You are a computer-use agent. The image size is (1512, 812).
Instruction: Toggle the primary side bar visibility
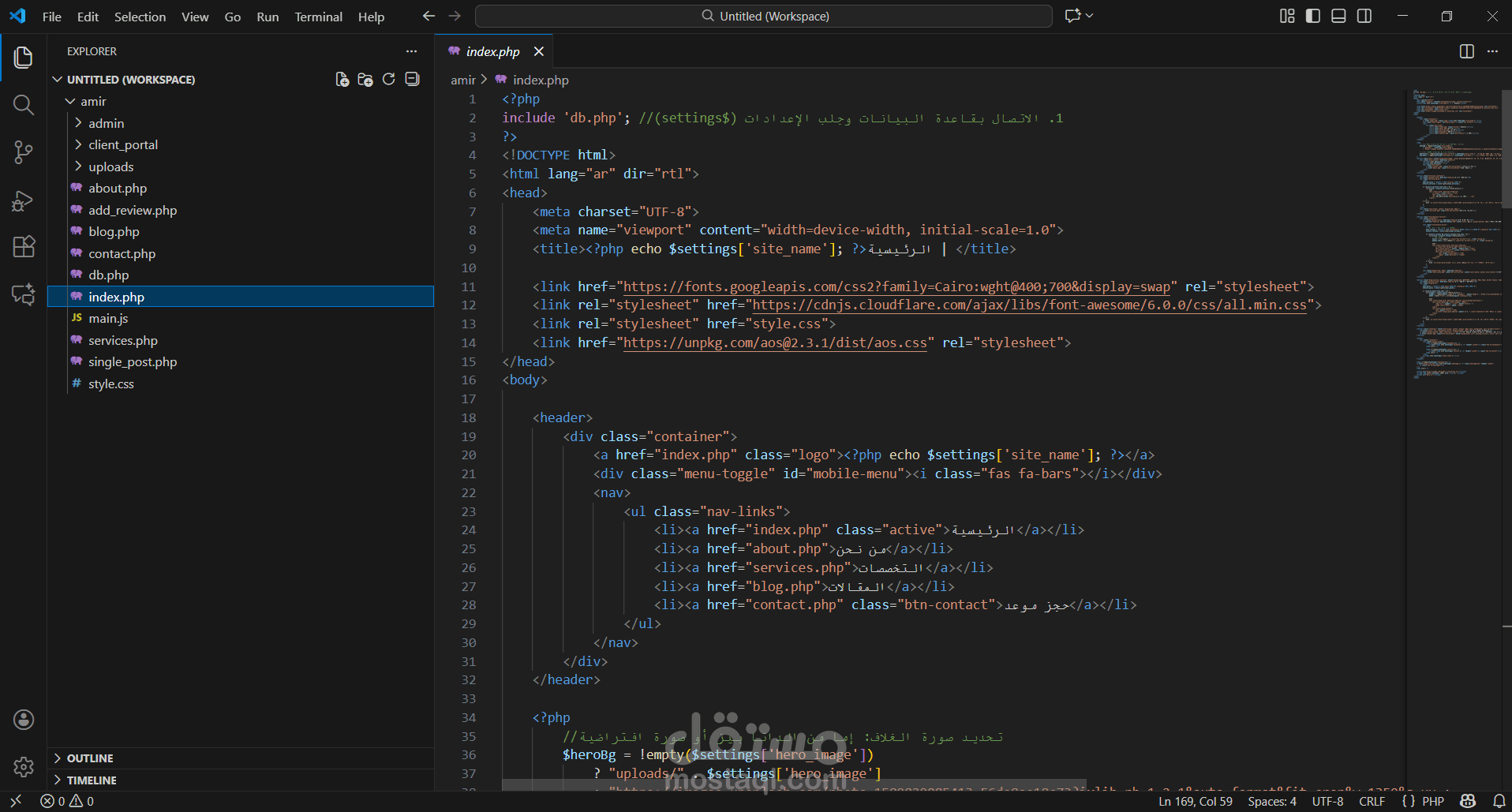[1313, 17]
